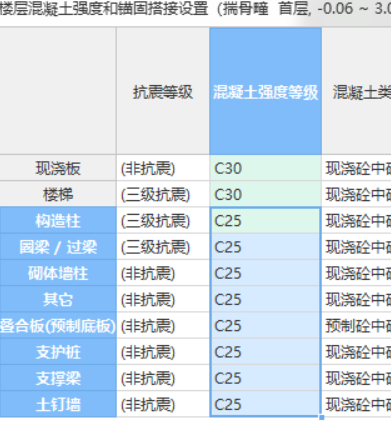Select the 其它 row header

[58, 299]
